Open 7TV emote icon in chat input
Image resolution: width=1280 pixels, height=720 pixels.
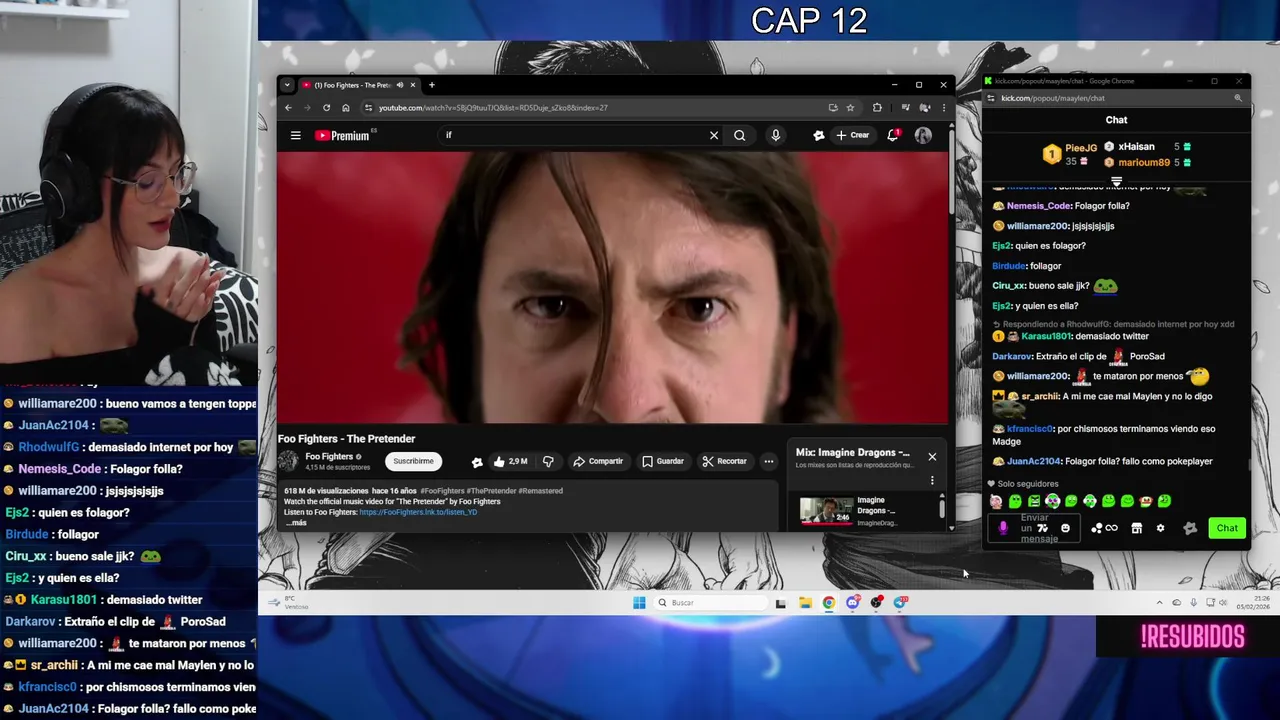[1043, 528]
